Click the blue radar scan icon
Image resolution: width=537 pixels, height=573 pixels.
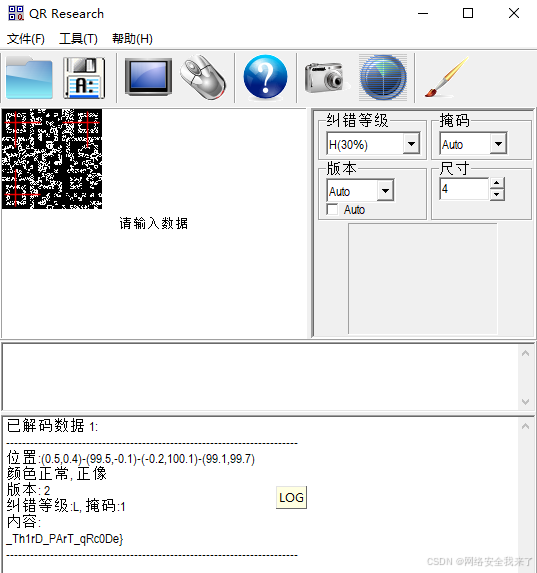[x=383, y=77]
